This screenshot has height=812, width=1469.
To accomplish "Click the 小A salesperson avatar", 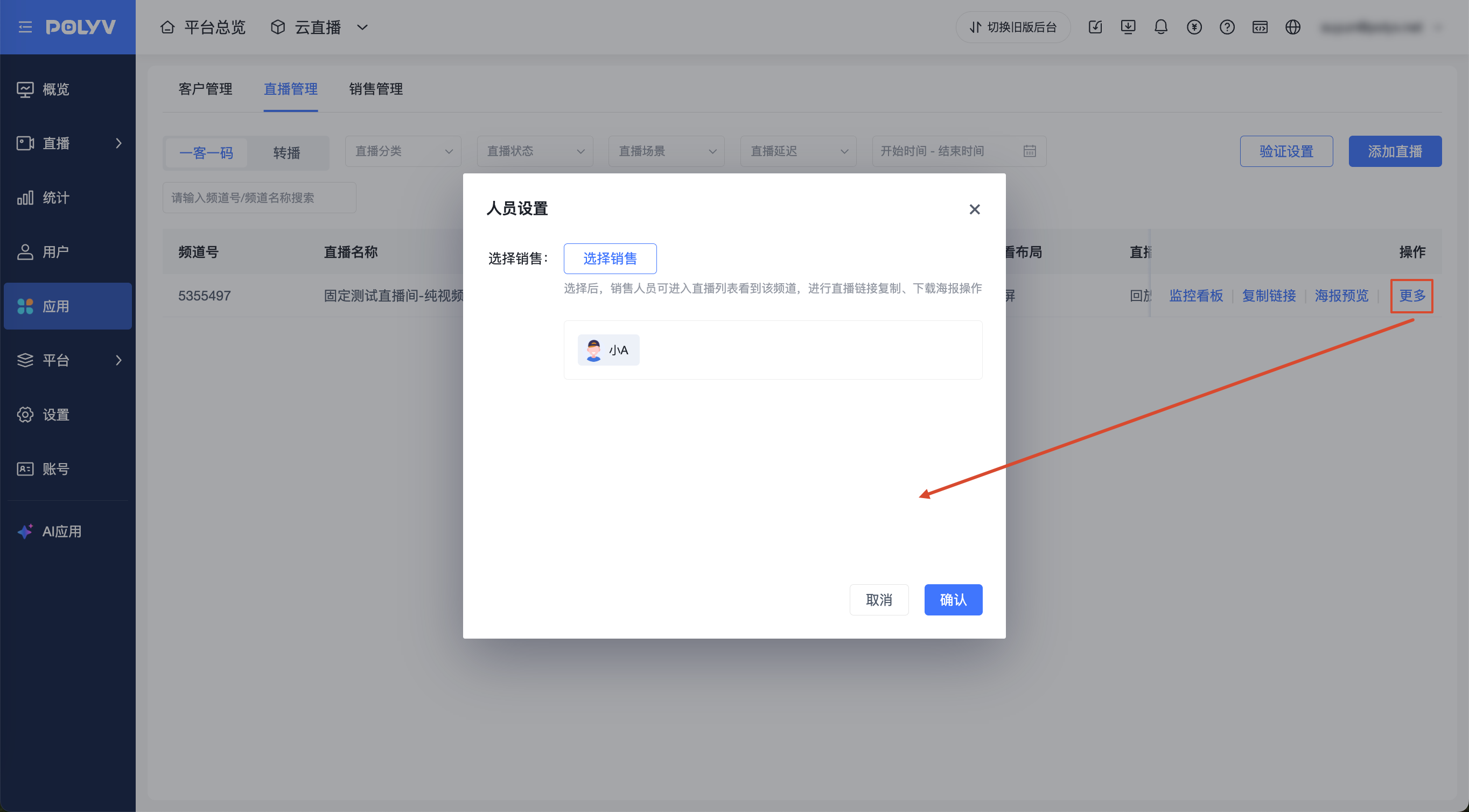I will pos(593,350).
